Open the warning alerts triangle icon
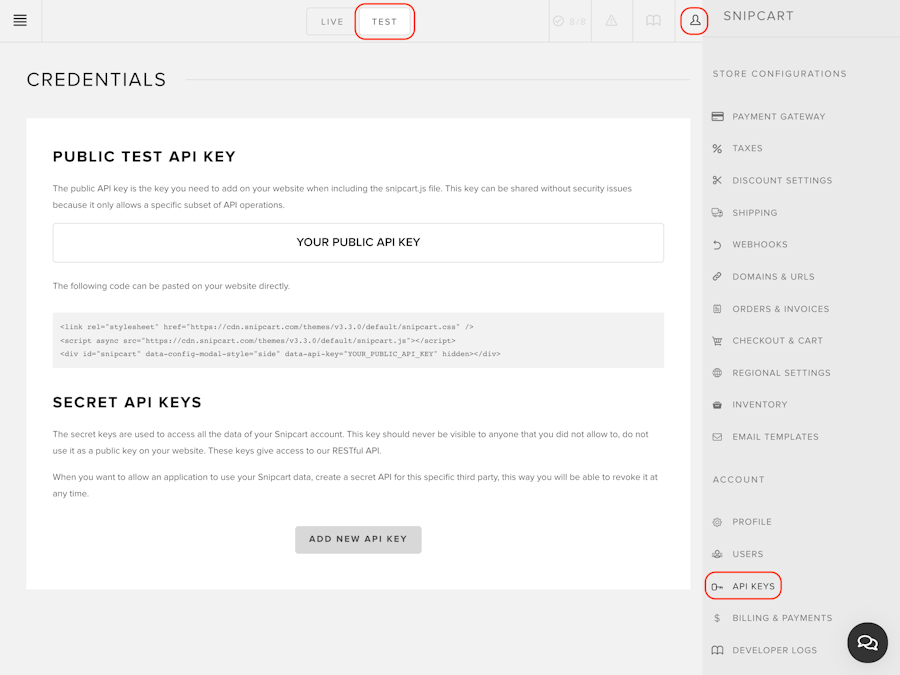This screenshot has width=900, height=675. [611, 21]
